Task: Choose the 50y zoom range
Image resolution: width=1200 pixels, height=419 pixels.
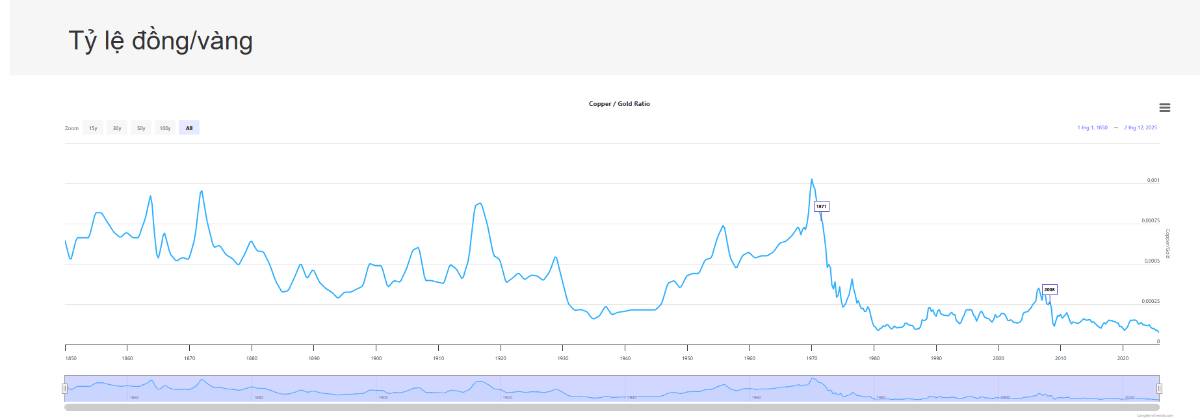Action: pos(141,128)
